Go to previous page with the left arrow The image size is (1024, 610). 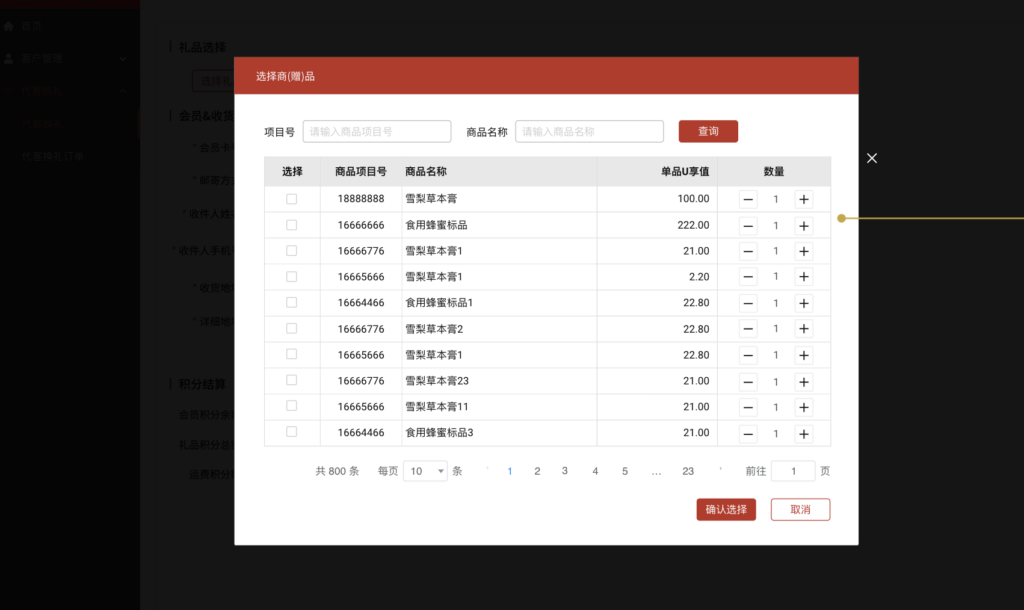487,470
